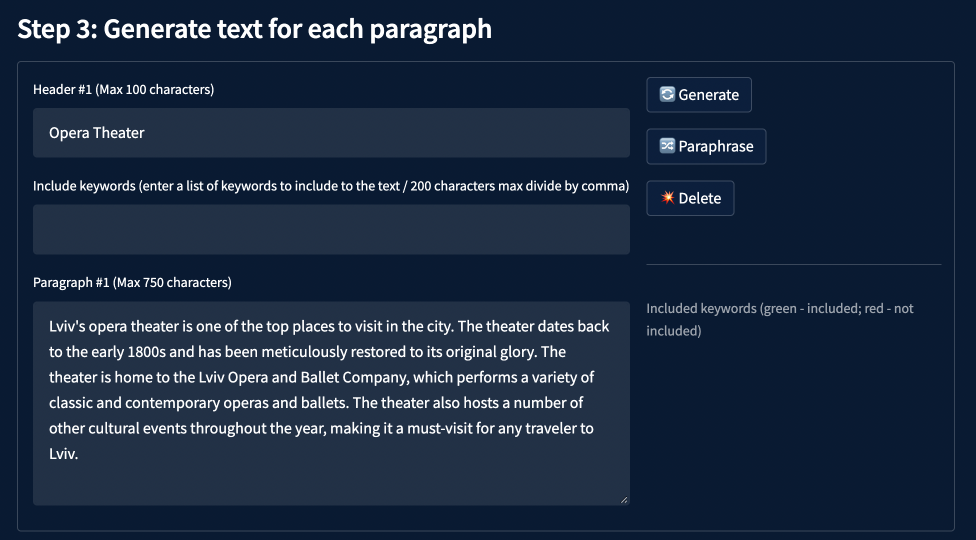Image resolution: width=976 pixels, height=540 pixels.
Task: Click the text area resize handle
Action: click(624, 500)
